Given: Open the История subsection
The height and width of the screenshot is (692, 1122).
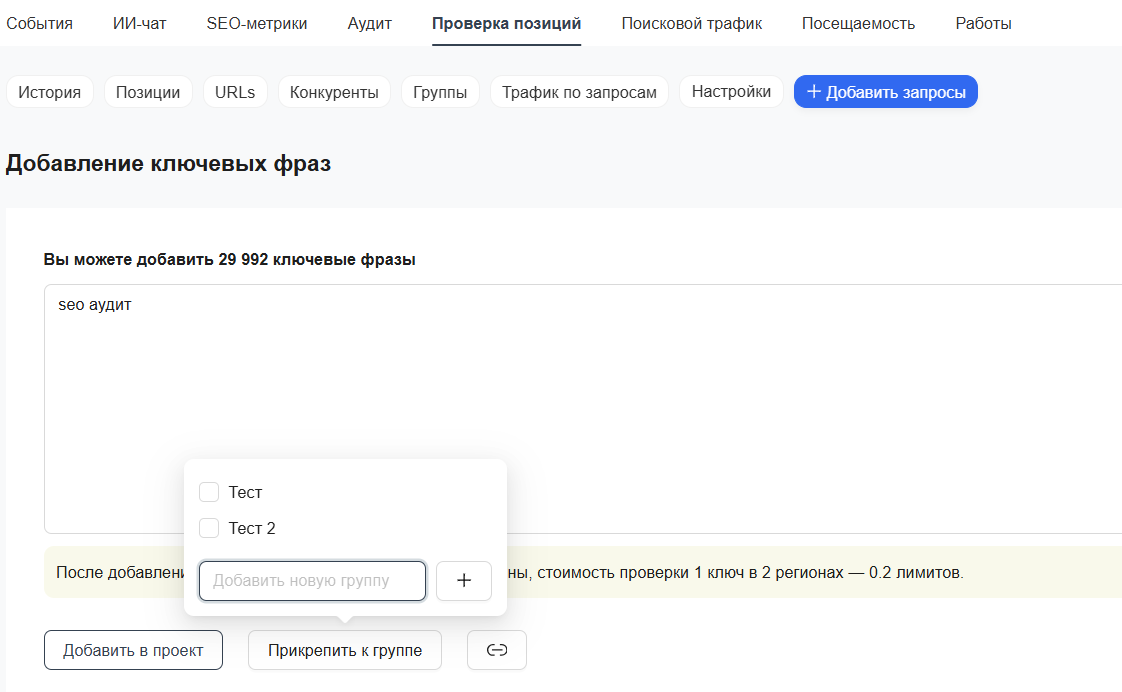Looking at the screenshot, I should click(x=50, y=92).
